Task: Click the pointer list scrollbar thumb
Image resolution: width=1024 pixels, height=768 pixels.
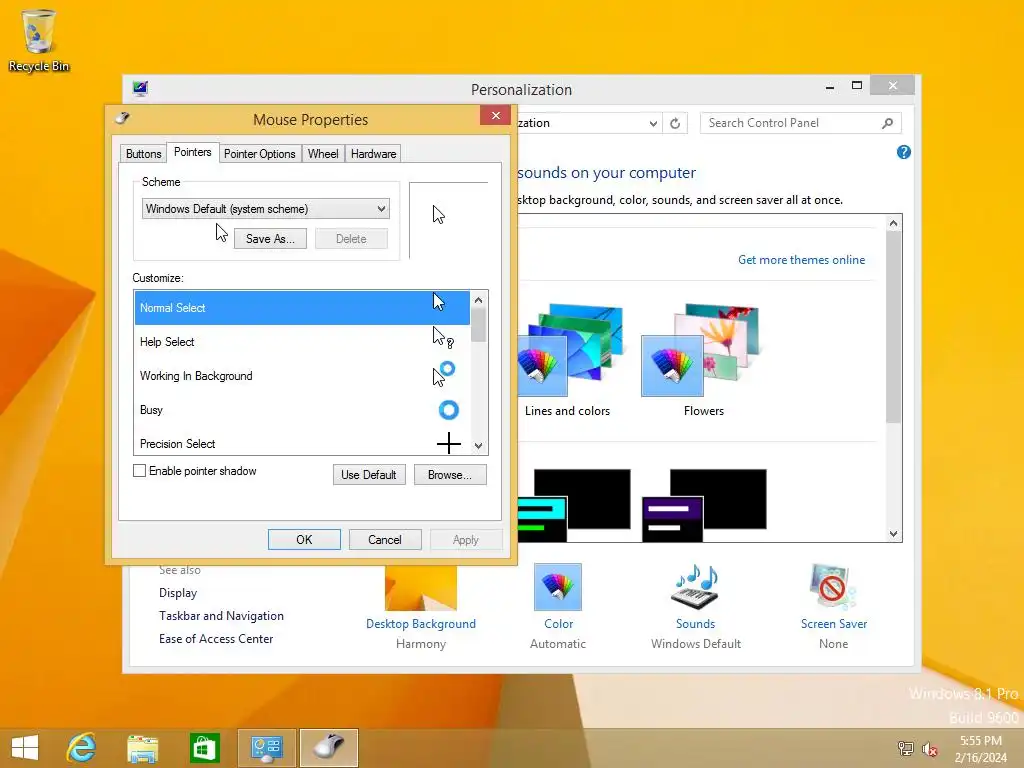Action: 478,325
